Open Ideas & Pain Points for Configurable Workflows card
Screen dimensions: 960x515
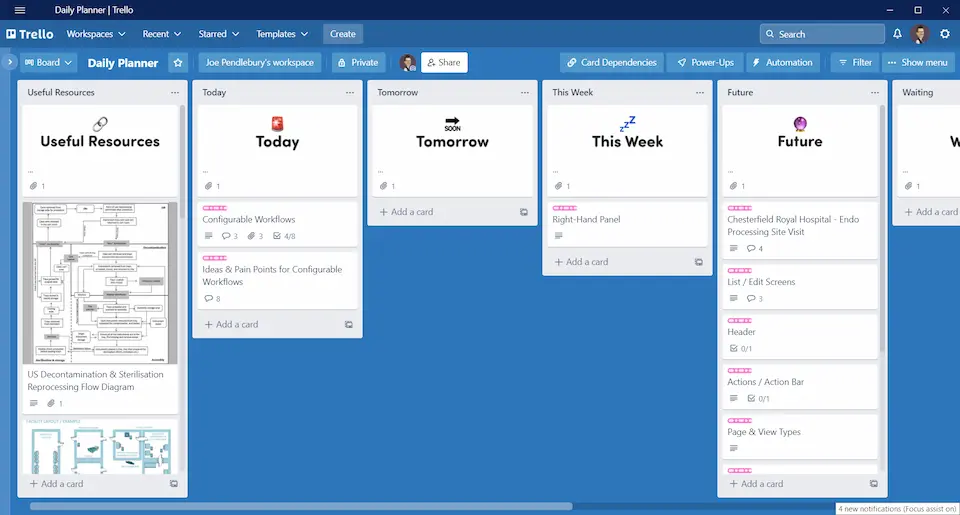[277, 280]
